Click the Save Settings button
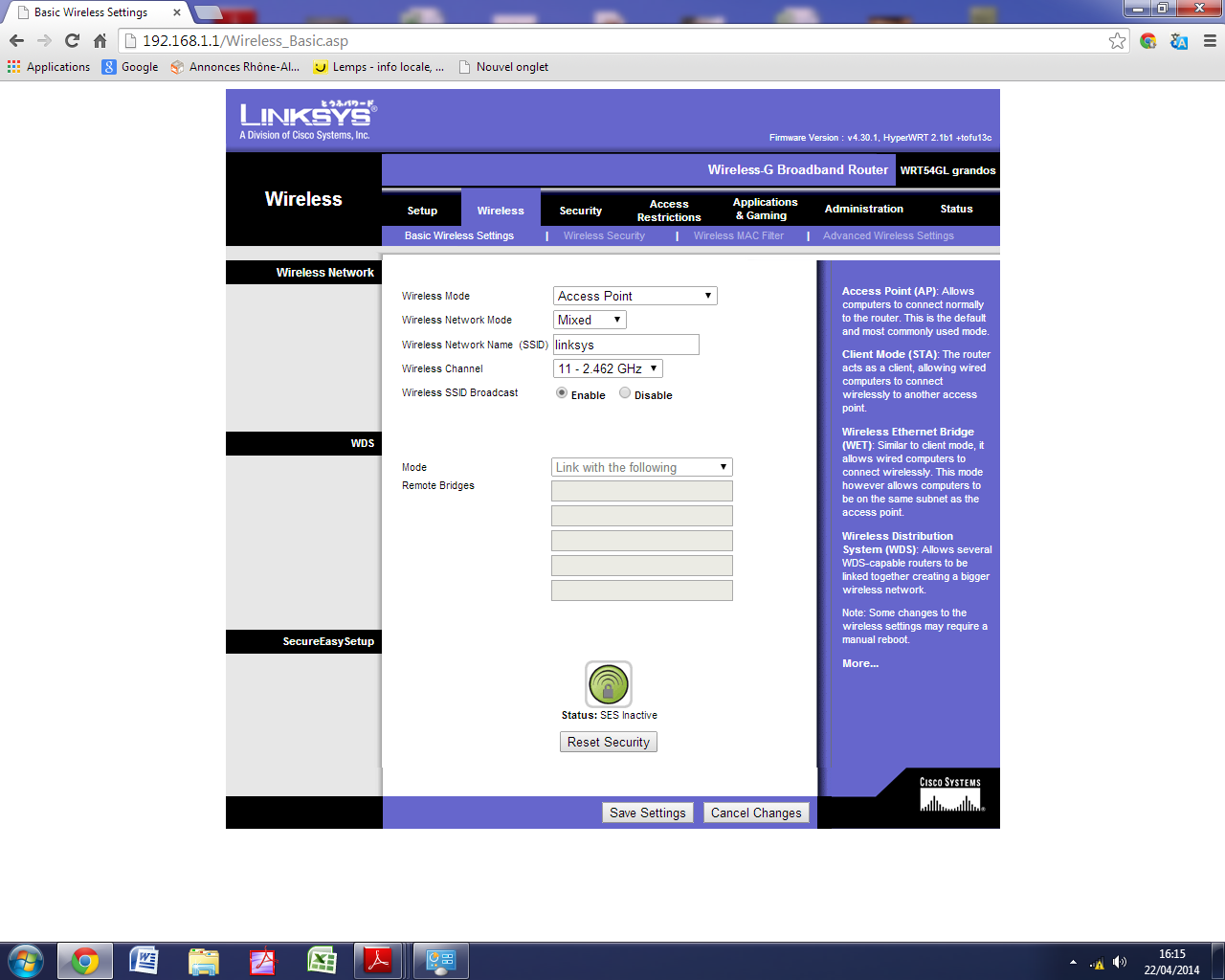Image resolution: width=1225 pixels, height=980 pixels. pyautogui.click(x=648, y=813)
